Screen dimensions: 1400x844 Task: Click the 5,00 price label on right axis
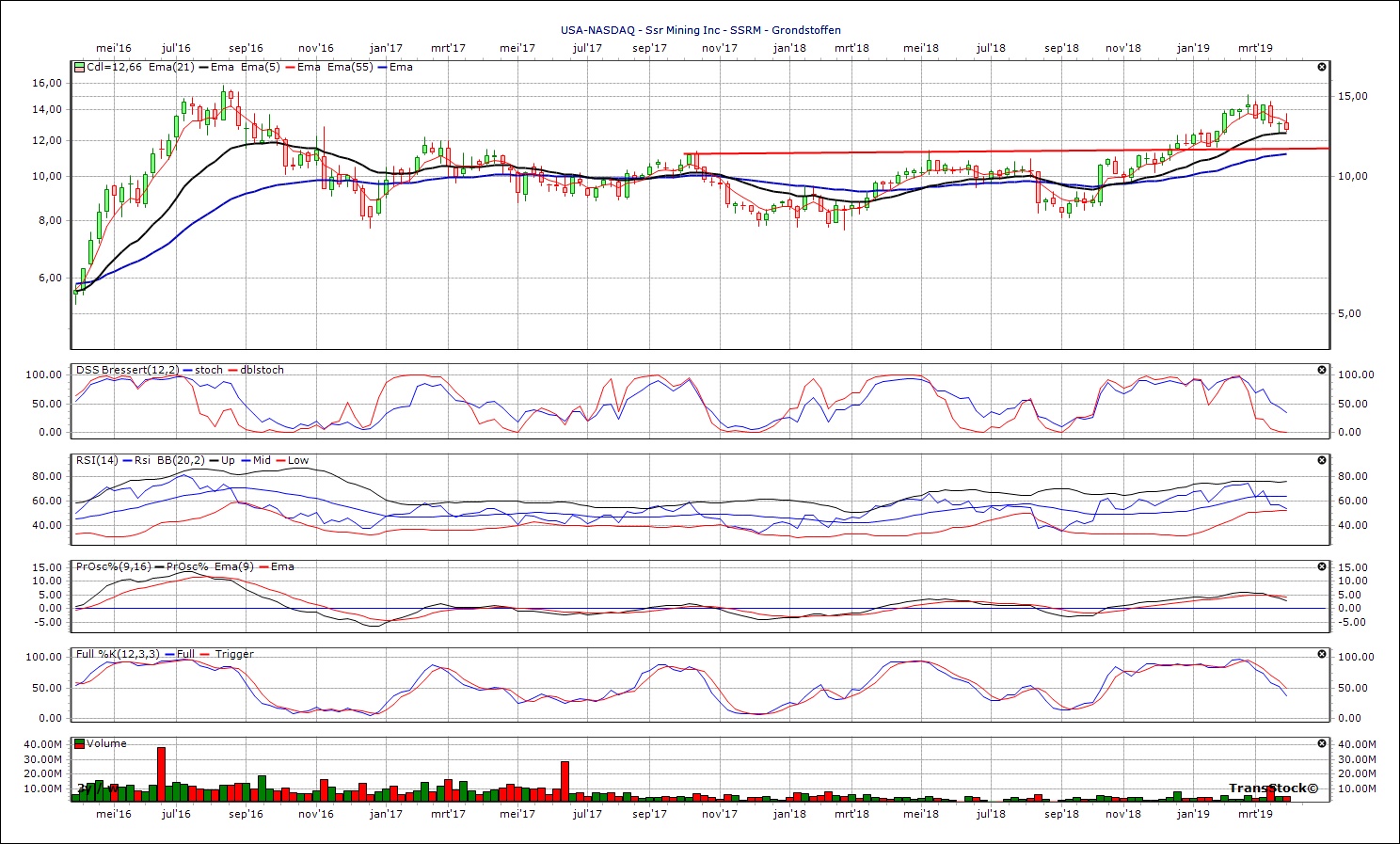pos(1349,313)
